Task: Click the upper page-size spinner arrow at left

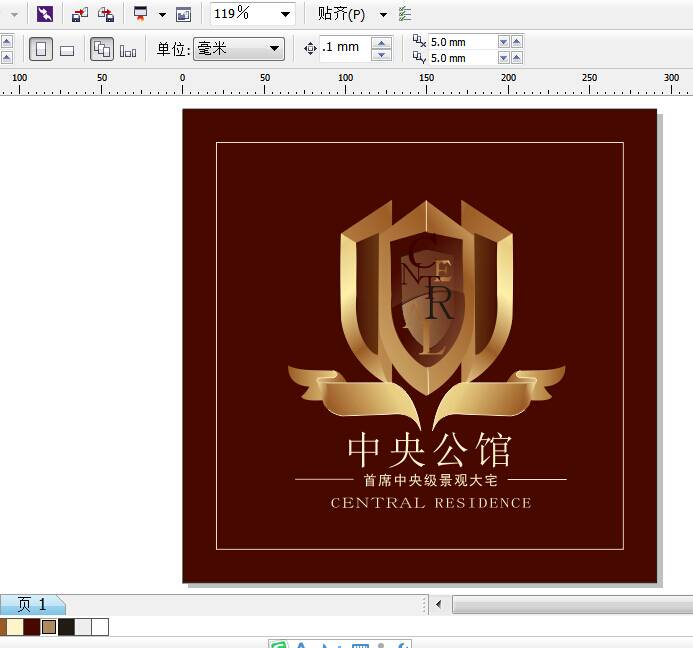Action: click(7, 42)
